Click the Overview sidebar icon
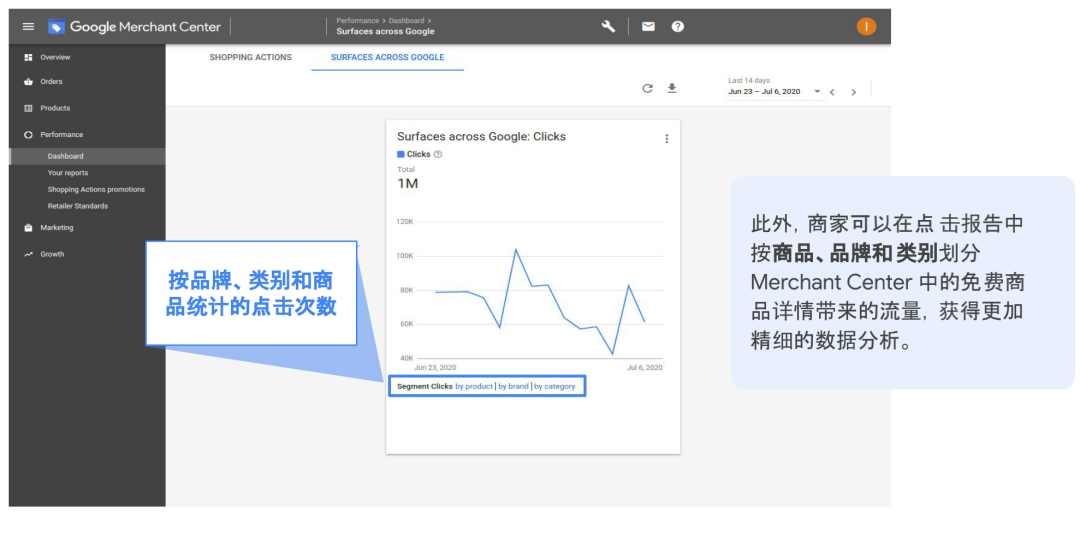1080x535 pixels. (x=28, y=57)
